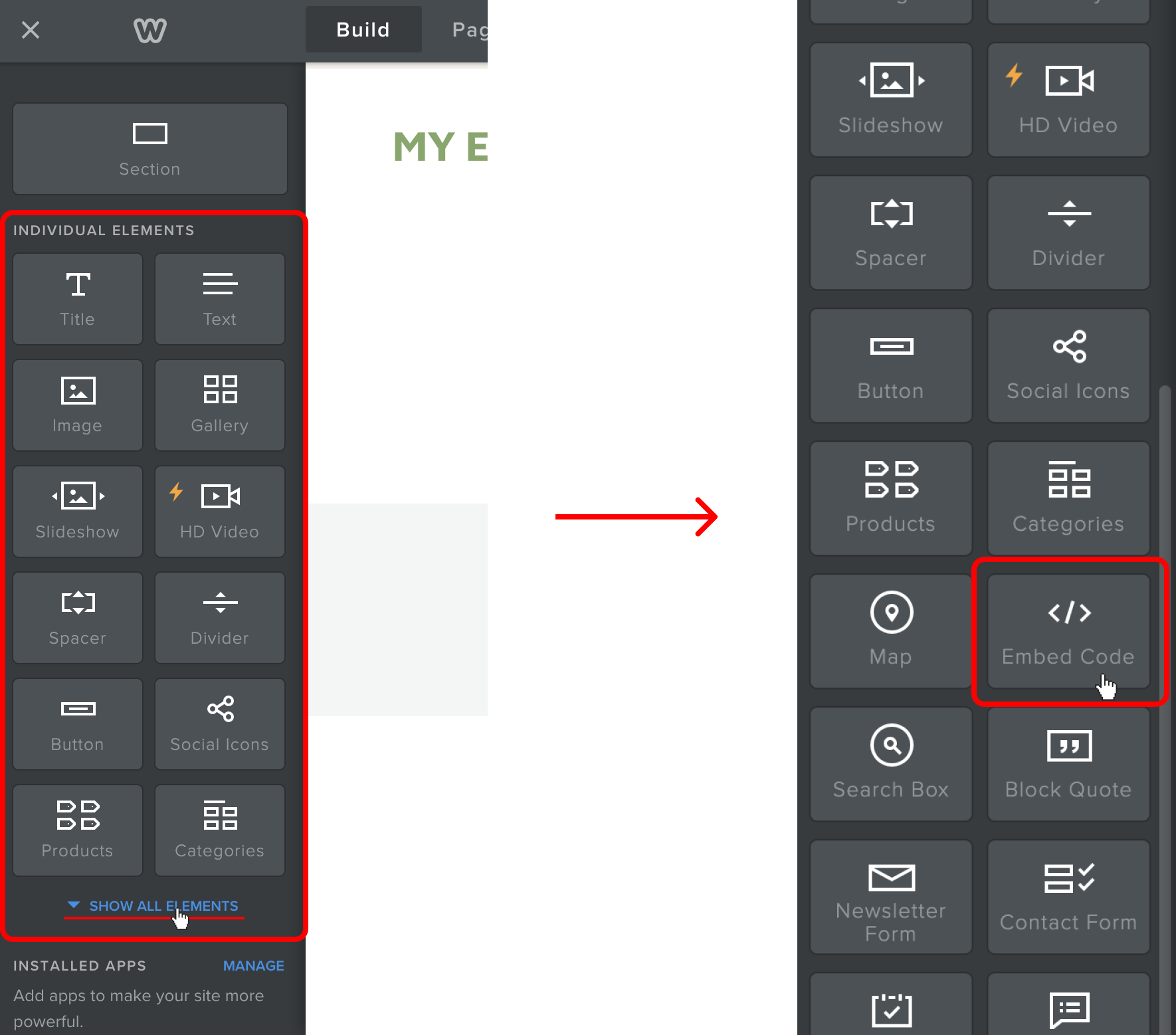Screen dimensions: 1176x1035
Task: Click the Weebly logo
Action: point(150,30)
